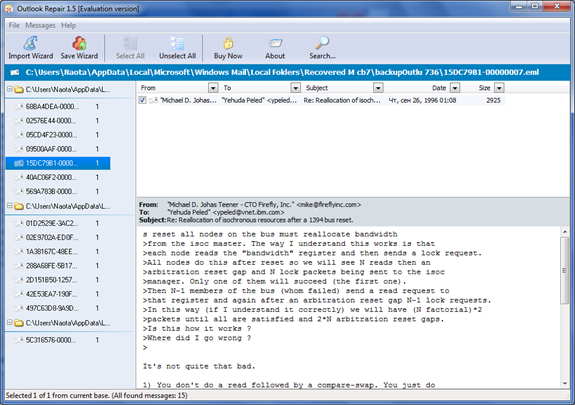Open the Help menu
This screenshot has width=575, height=405.
coord(69,25)
